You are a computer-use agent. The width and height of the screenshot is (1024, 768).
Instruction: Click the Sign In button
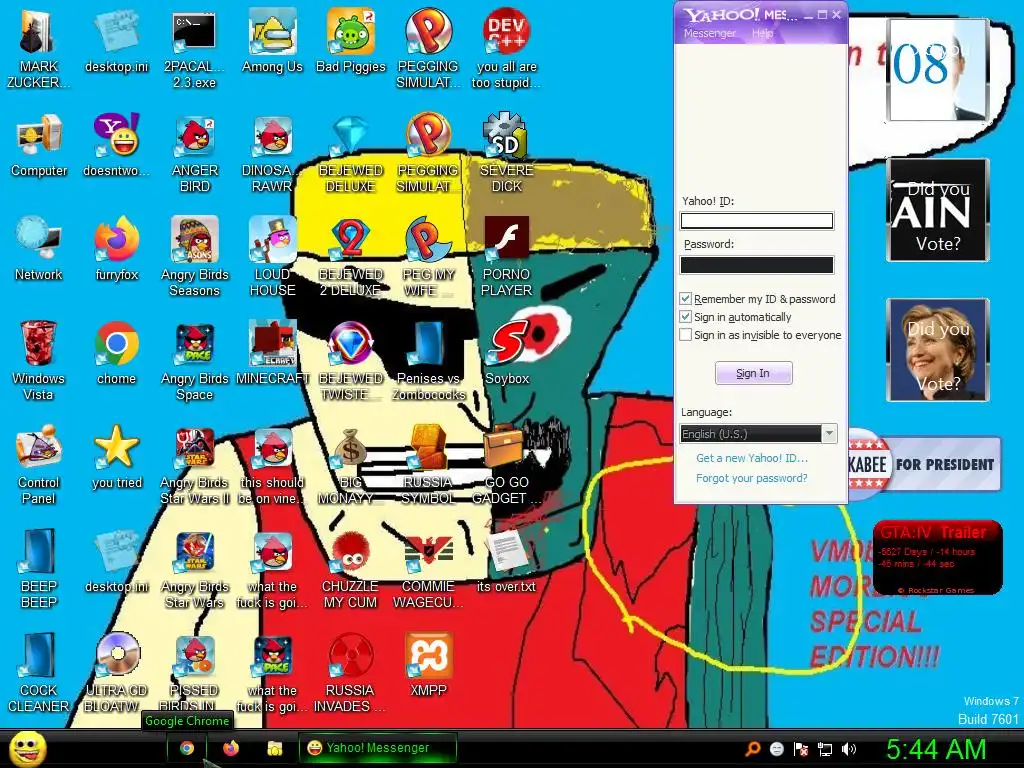(x=754, y=373)
